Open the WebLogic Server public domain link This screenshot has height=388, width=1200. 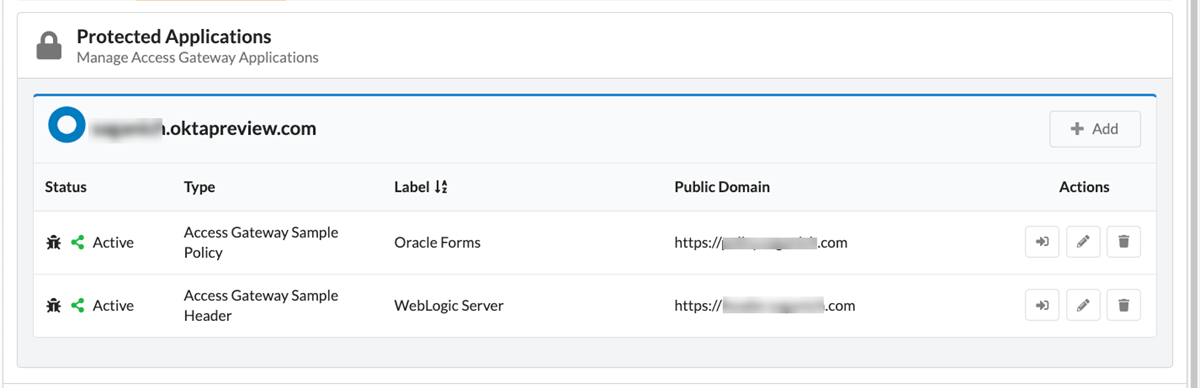[x=765, y=306]
